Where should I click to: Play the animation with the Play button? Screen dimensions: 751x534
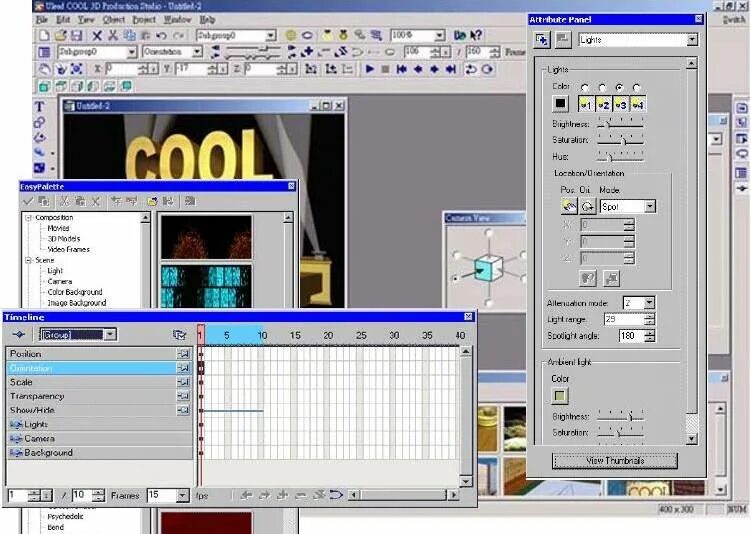(x=369, y=69)
